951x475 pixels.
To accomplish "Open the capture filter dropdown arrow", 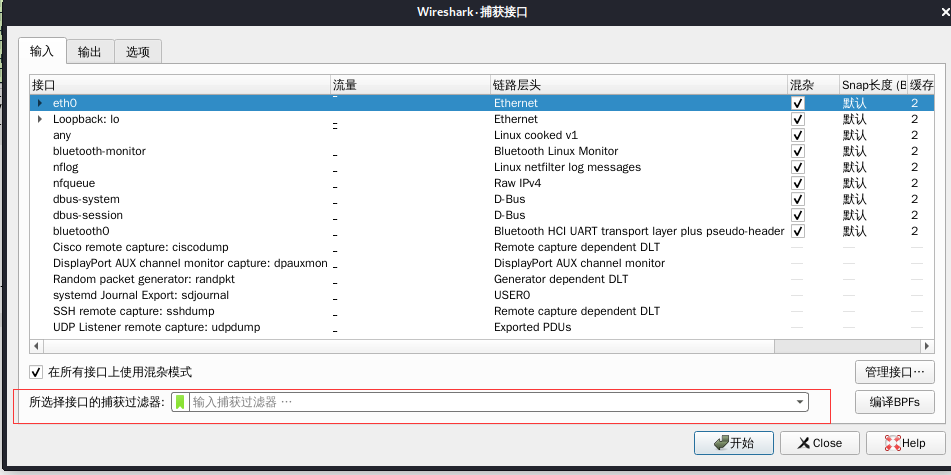I will (x=800, y=402).
